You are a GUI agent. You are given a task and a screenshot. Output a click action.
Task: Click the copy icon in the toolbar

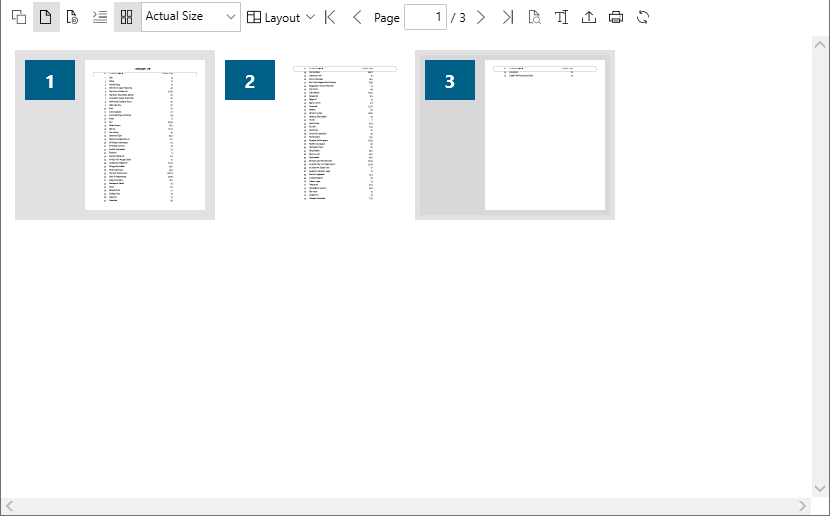[x=19, y=18]
